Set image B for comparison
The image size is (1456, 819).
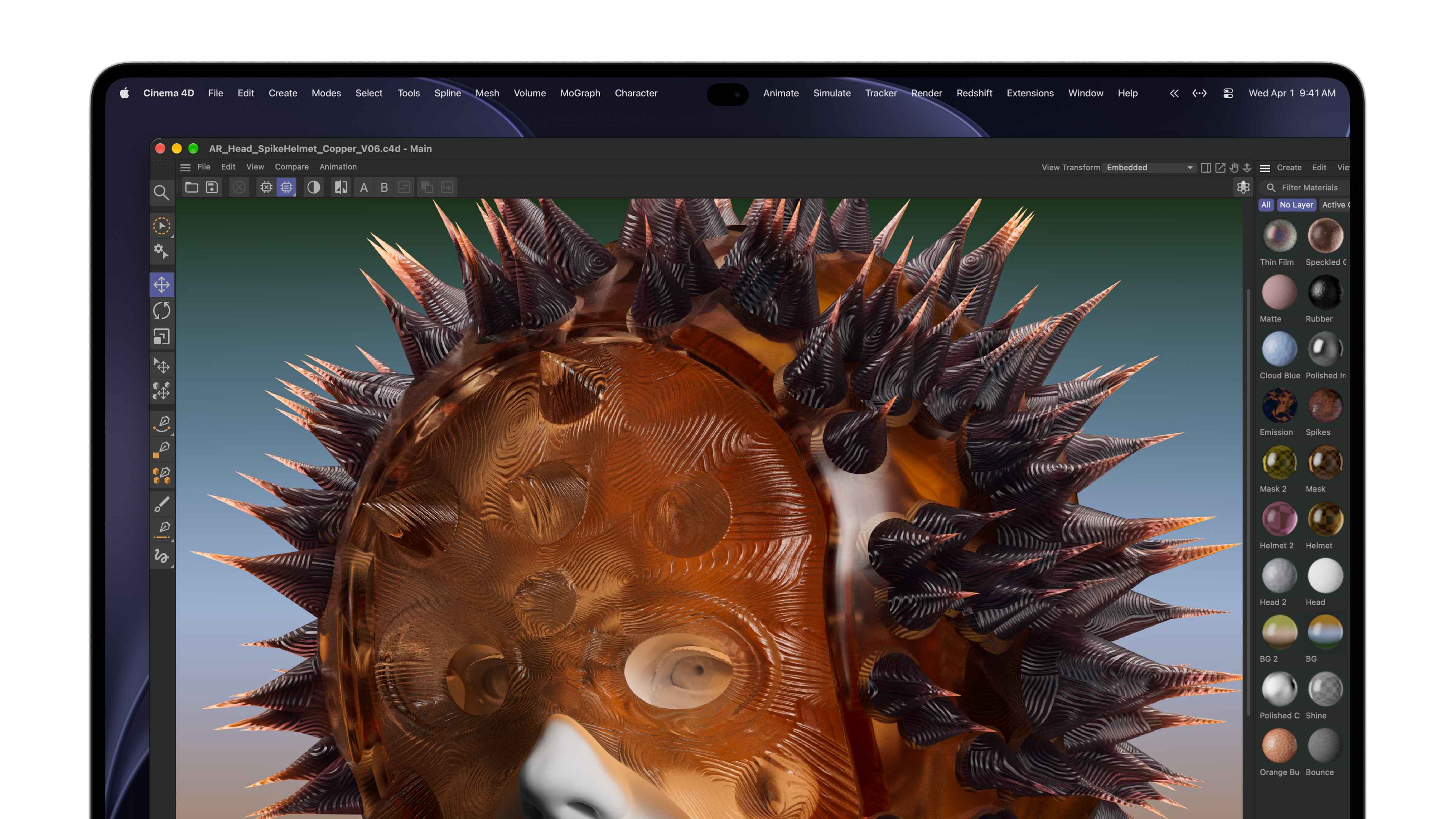pos(384,187)
